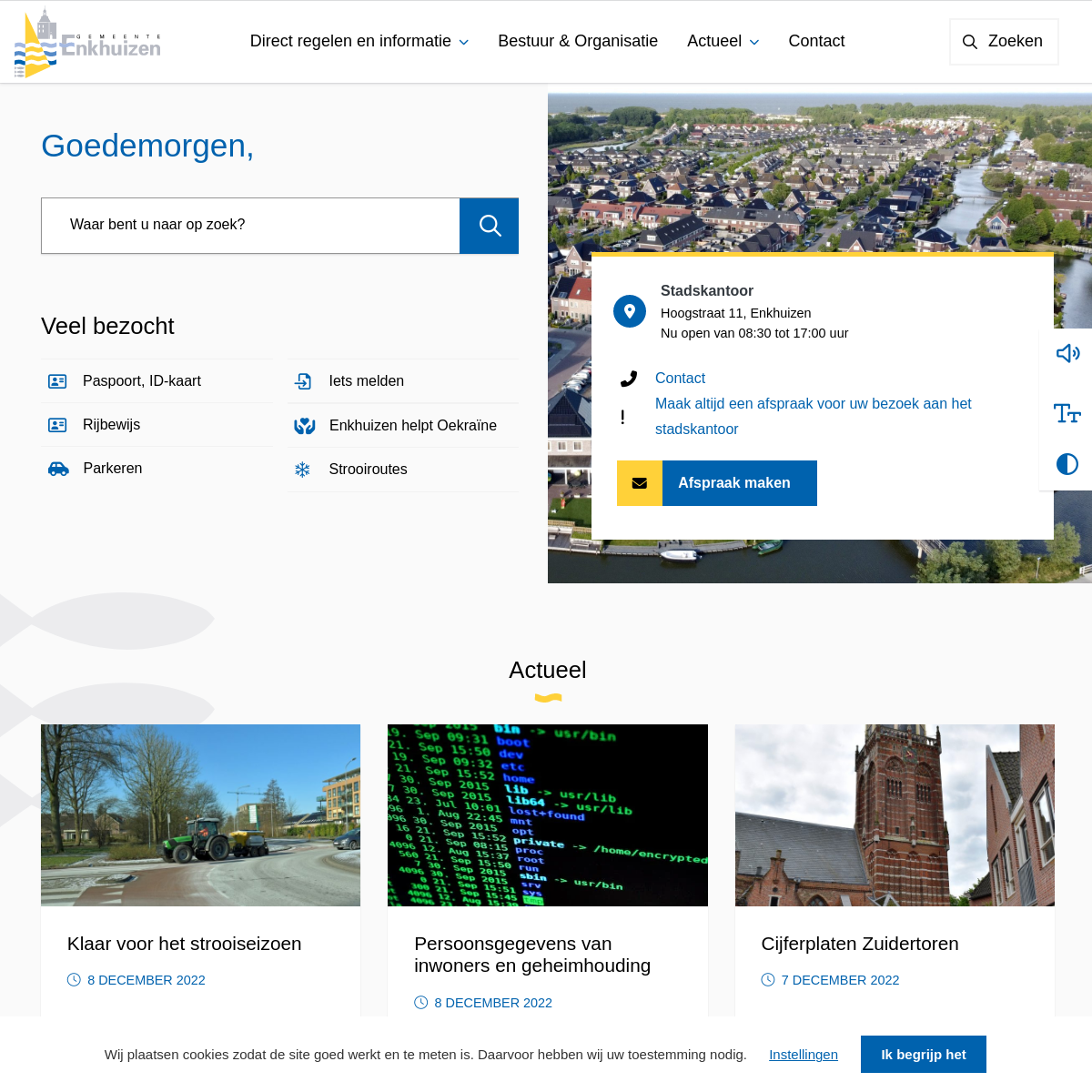Click the 'Hoogstraat 11, Enkhuizen' address
Screen dimensions: 1092x1092
tap(736, 313)
